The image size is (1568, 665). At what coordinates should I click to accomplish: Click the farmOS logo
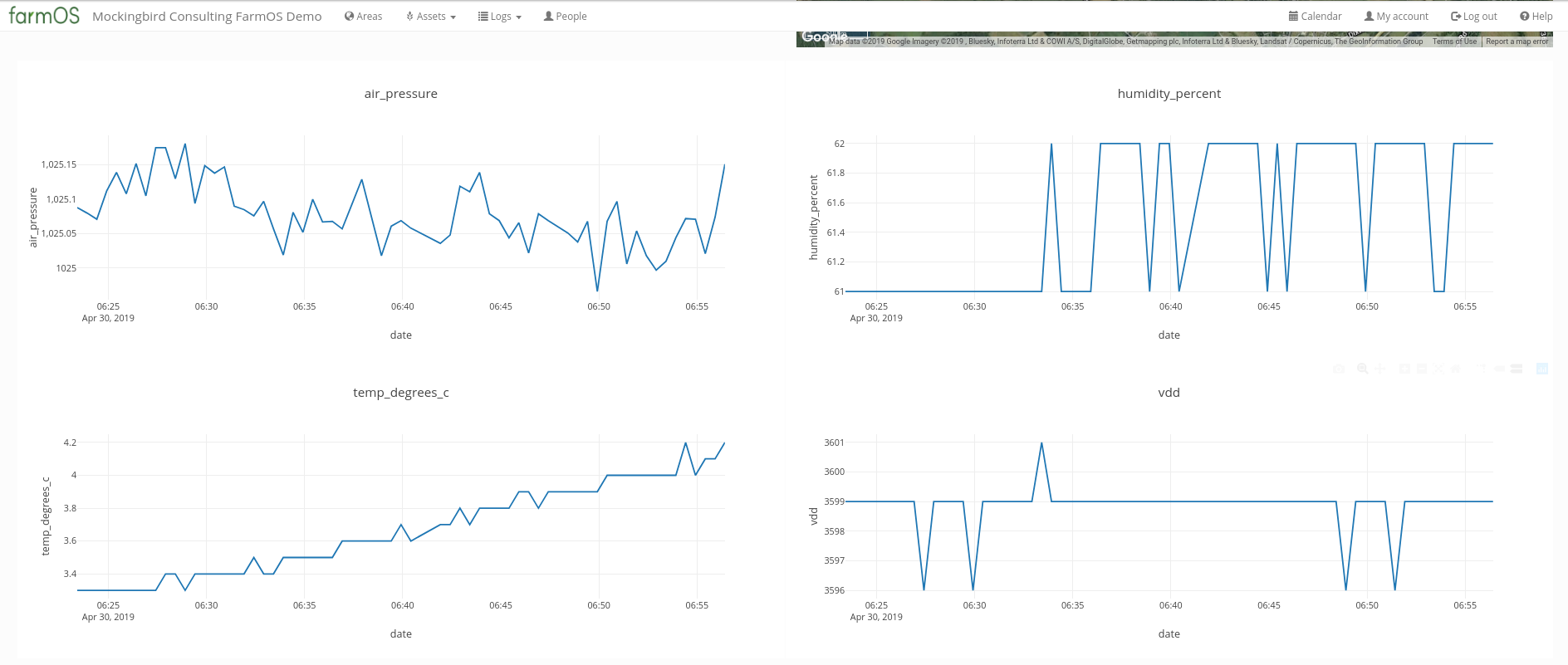[44, 16]
